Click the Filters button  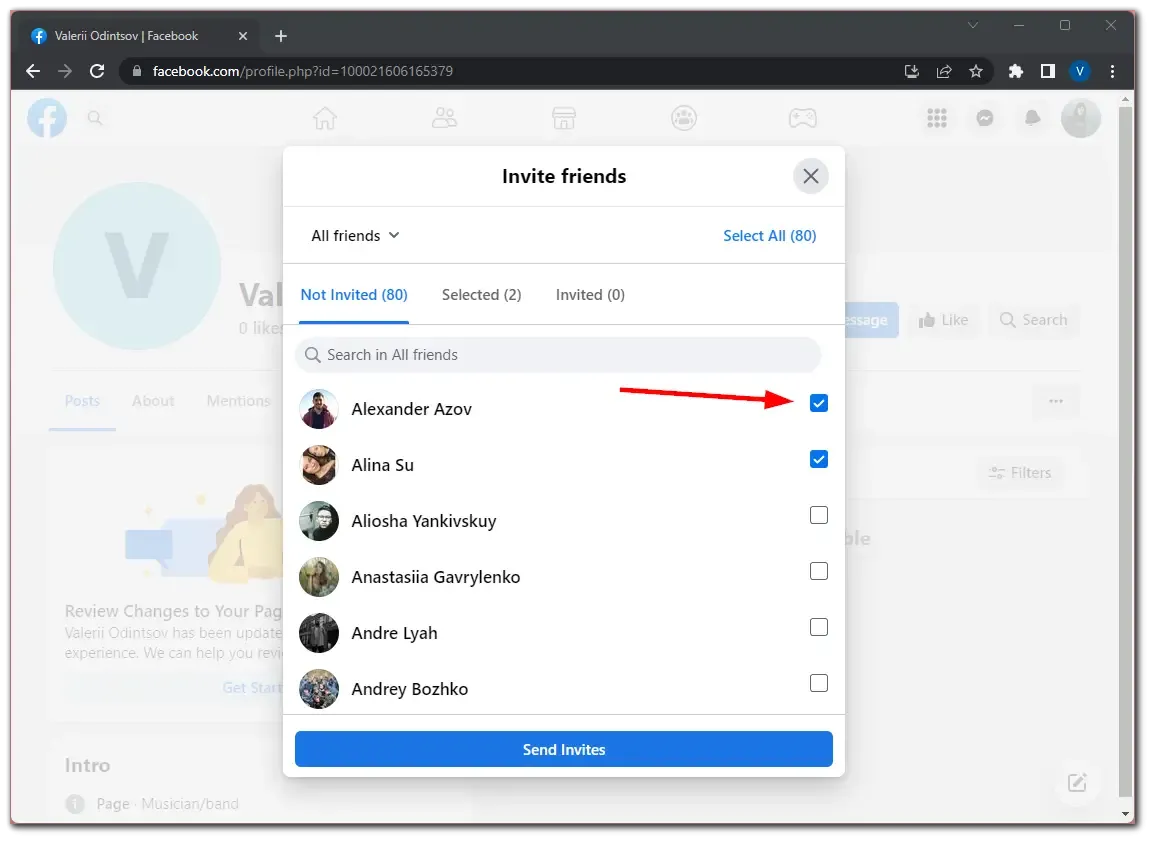1019,473
